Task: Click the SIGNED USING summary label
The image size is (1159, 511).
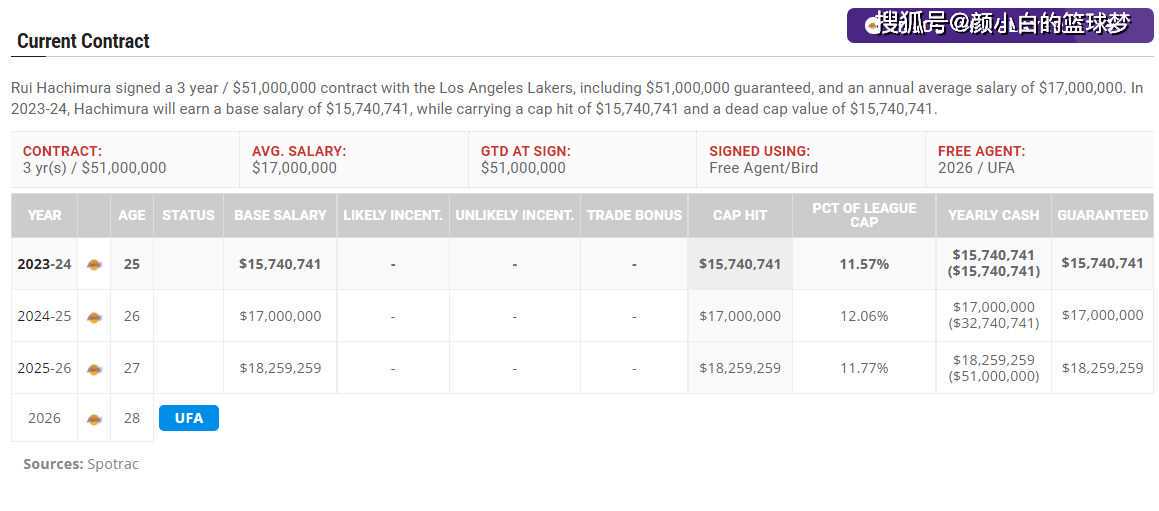Action: [759, 151]
